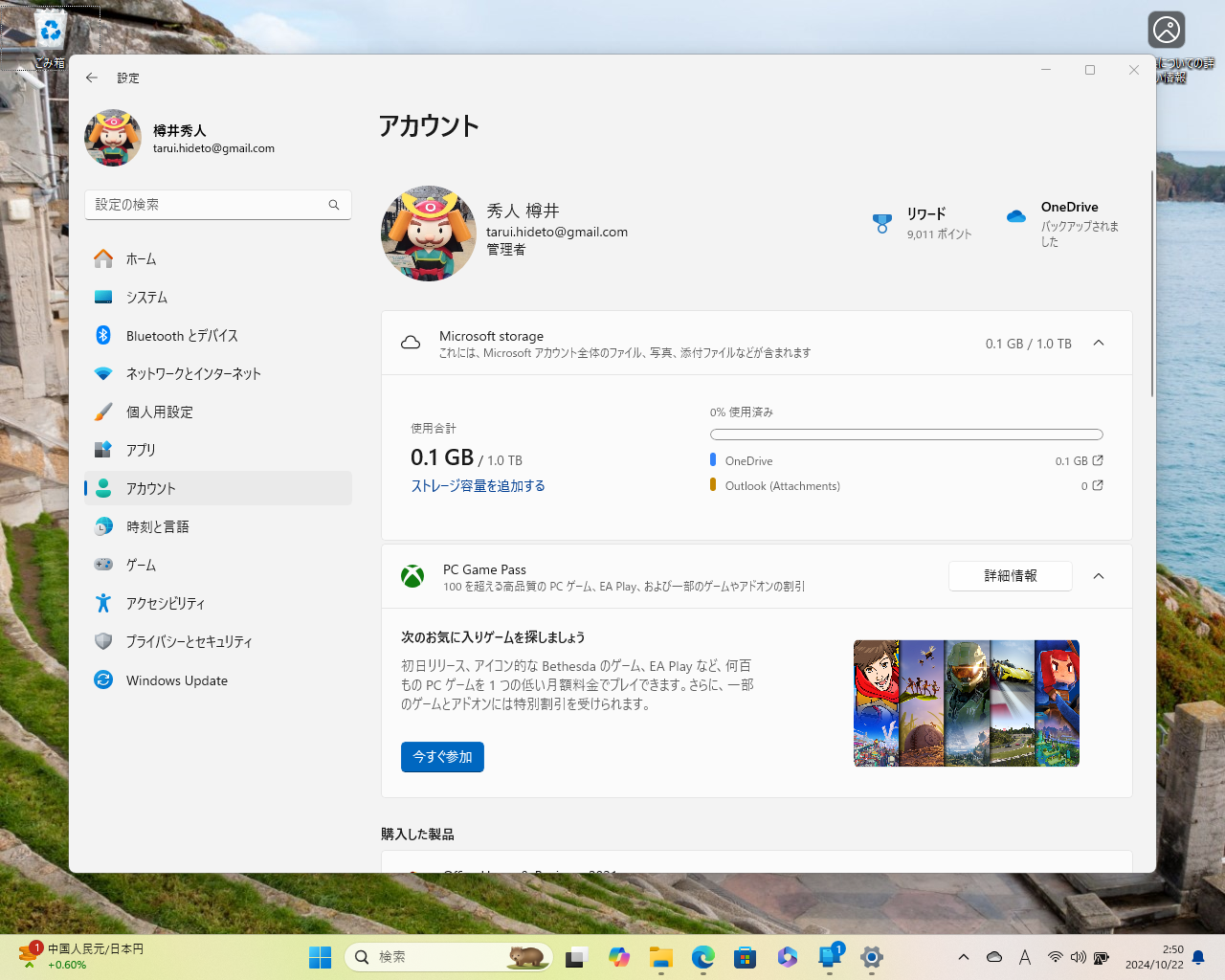Screen dimensions: 1225x980
Task: Click the PC Game Pass games thumbnail
Action: (967, 703)
